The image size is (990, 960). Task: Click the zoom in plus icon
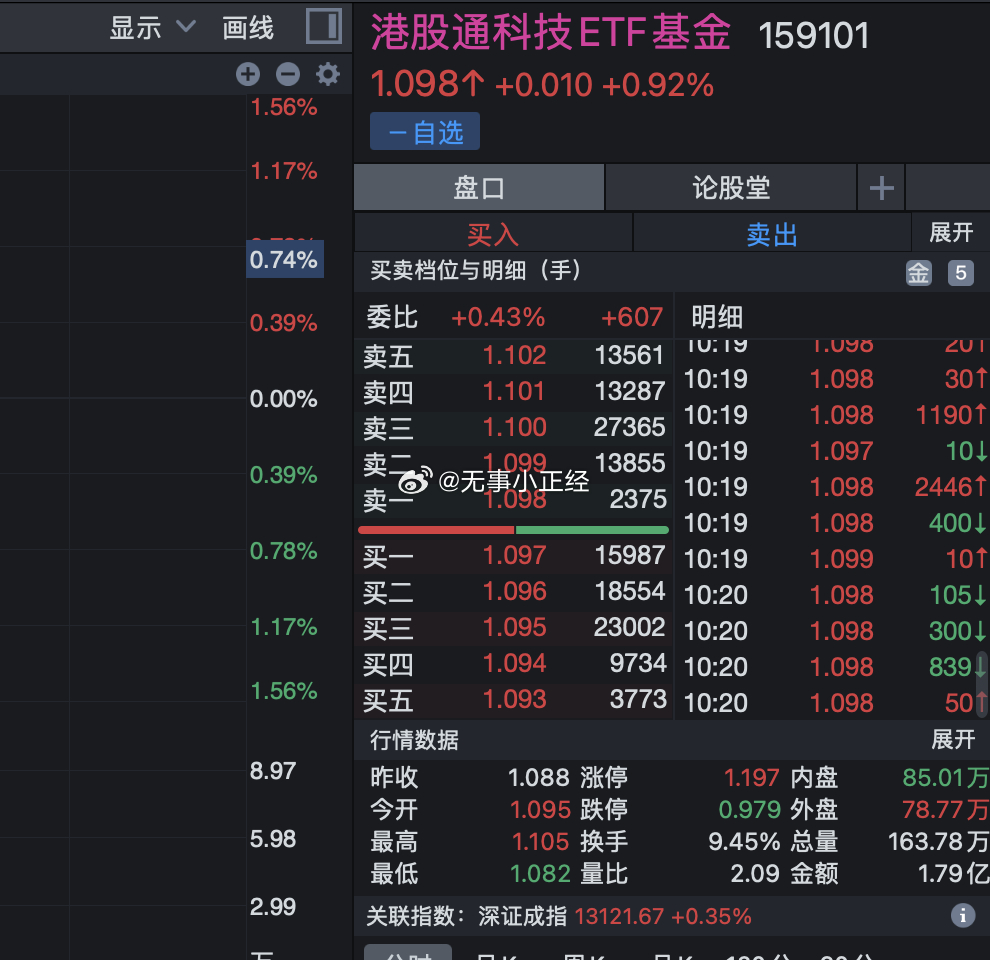coord(248,74)
